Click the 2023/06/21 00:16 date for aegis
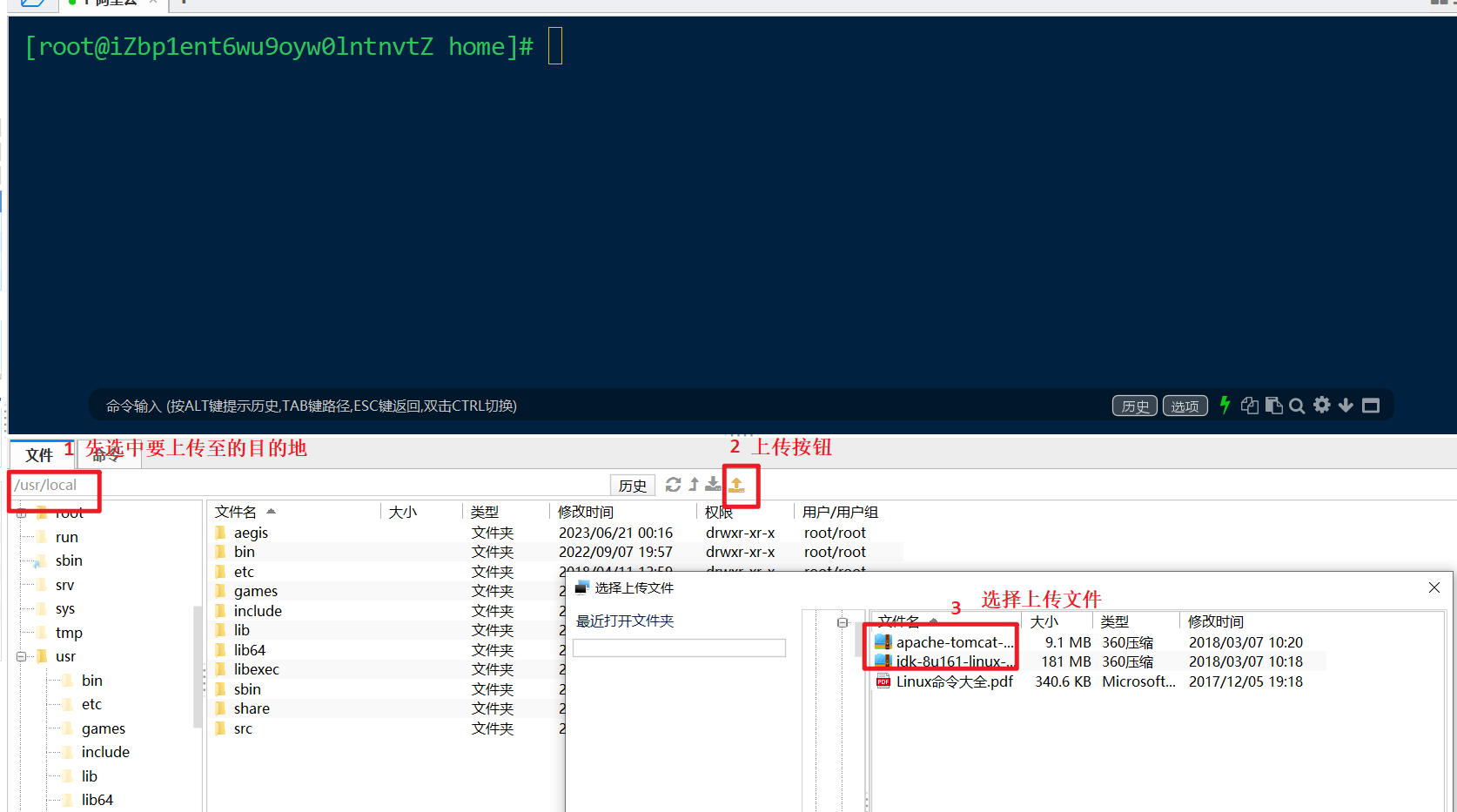The image size is (1457, 812). pyautogui.click(x=615, y=533)
